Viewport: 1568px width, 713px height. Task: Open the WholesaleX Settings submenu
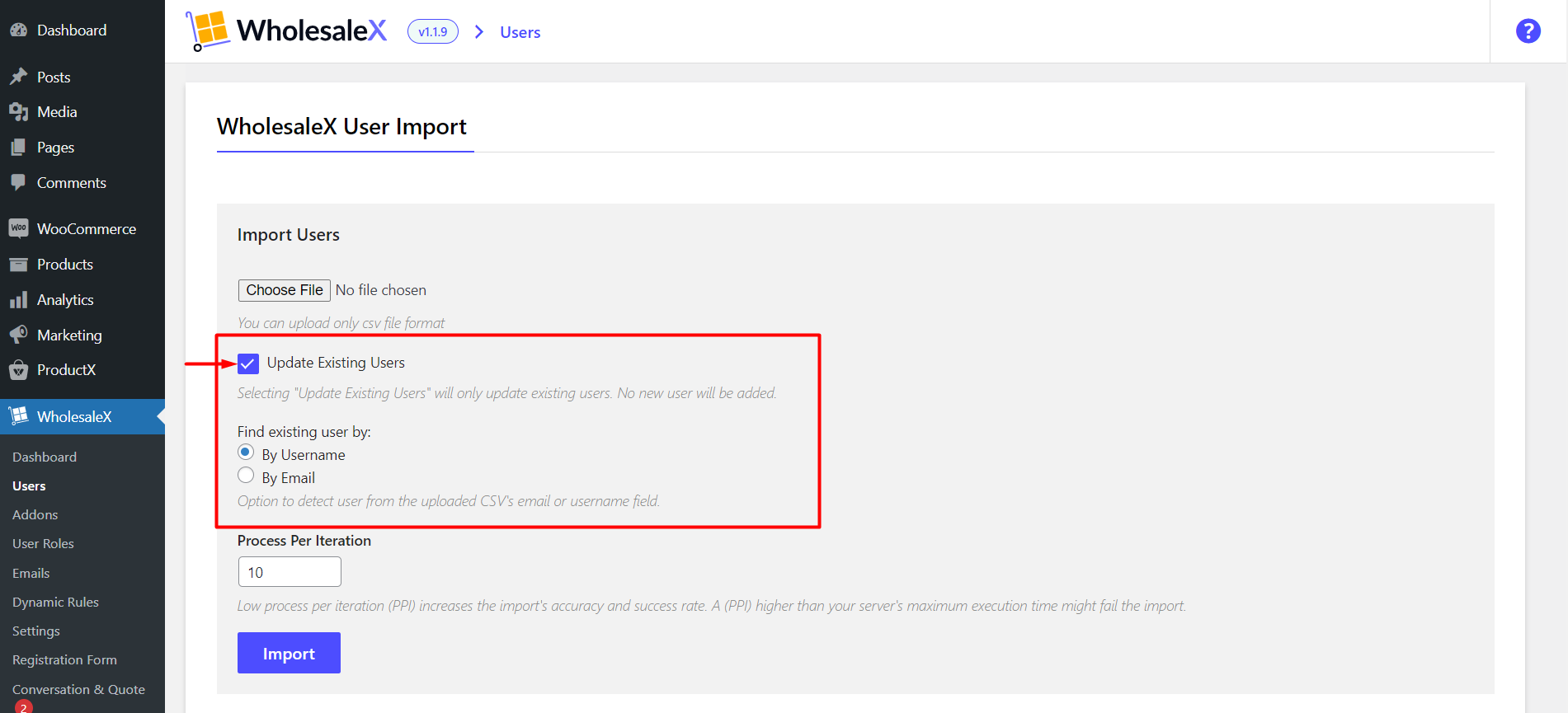36,631
